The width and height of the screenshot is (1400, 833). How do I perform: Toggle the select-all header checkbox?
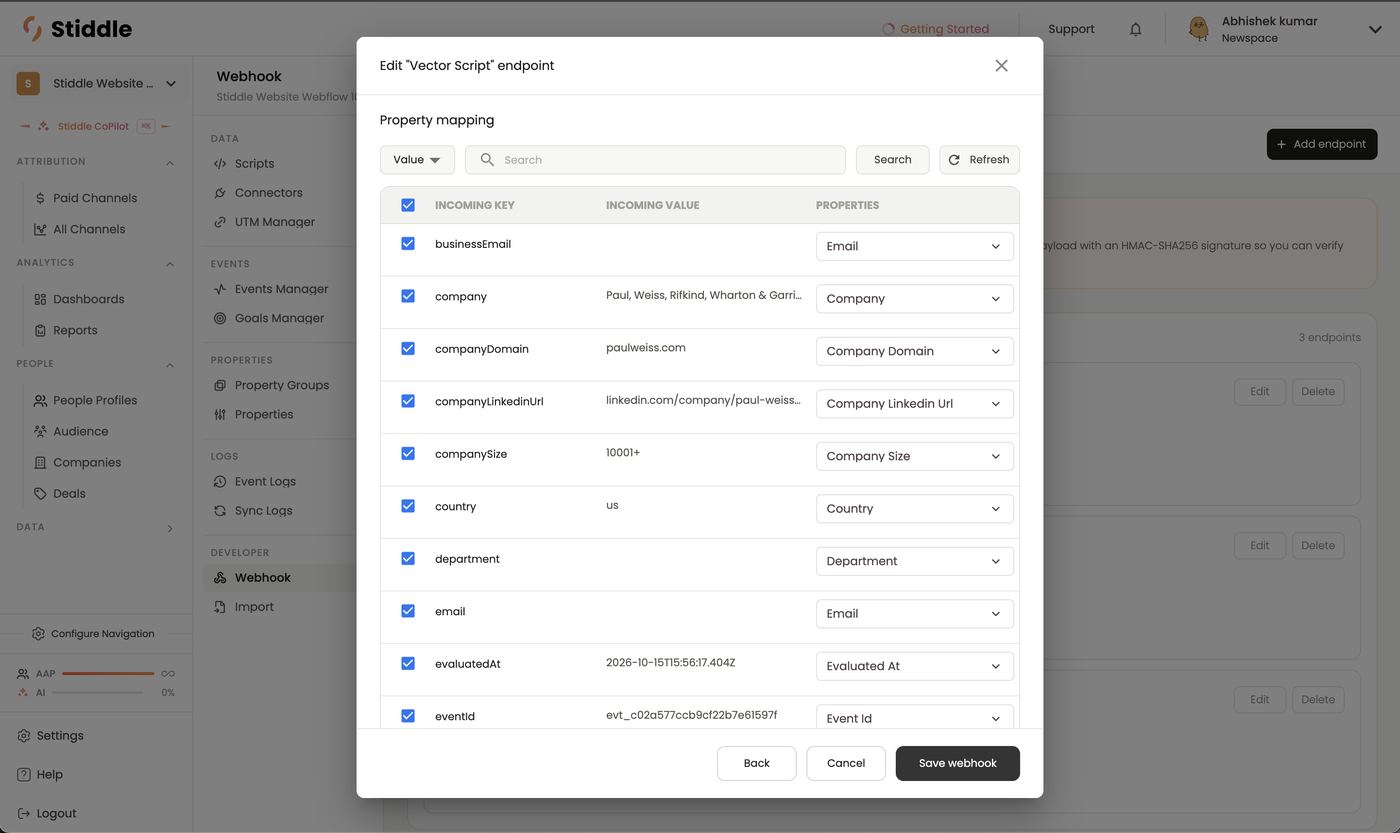point(408,205)
